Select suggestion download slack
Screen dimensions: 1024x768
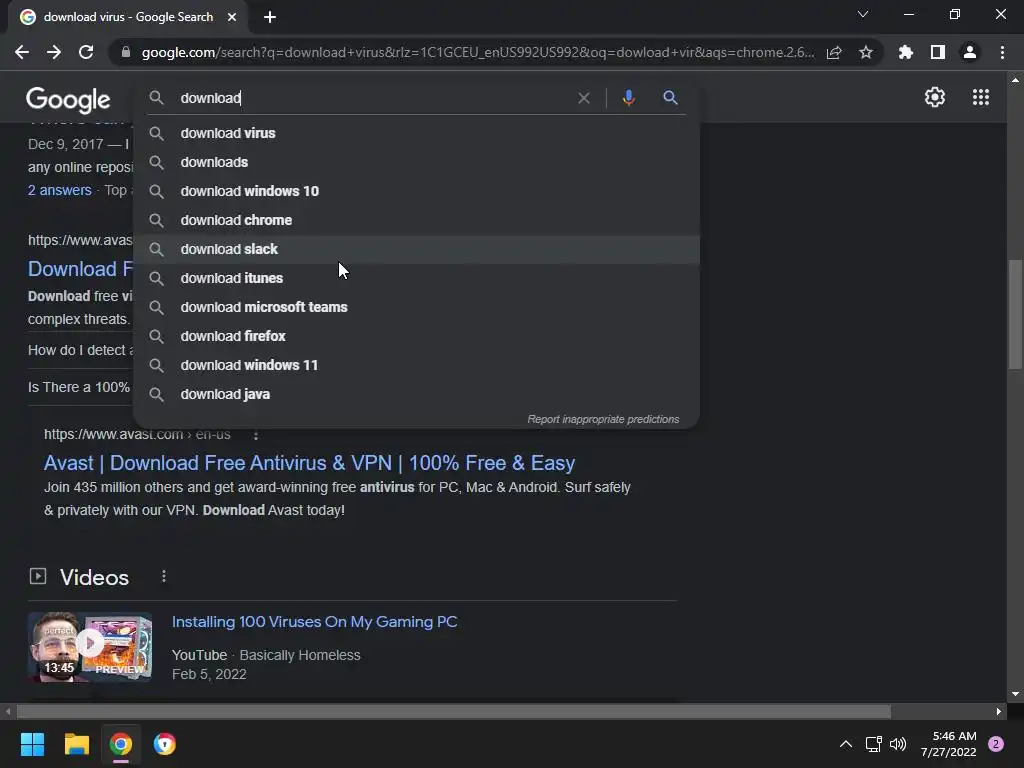tap(417, 249)
